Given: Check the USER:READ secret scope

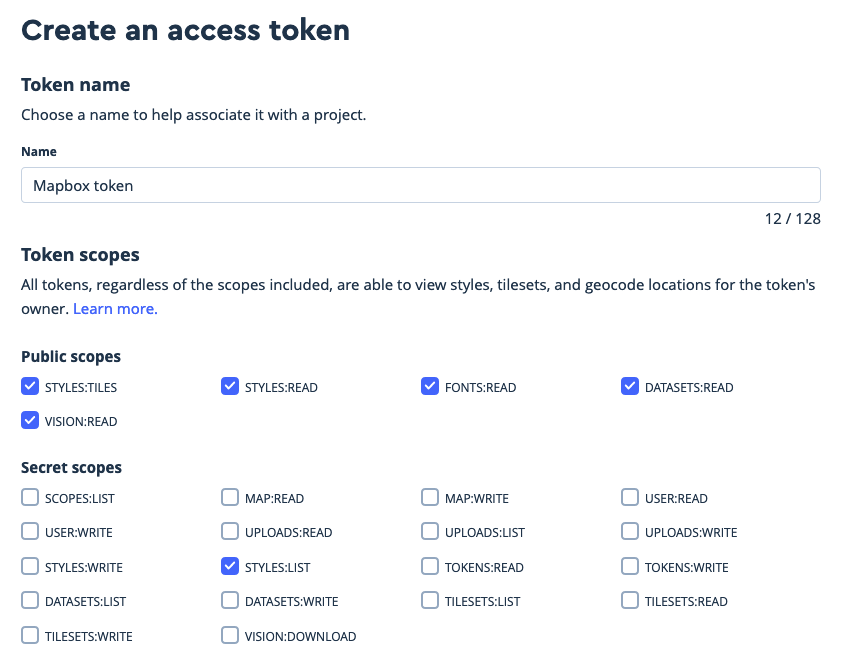Looking at the screenshot, I should (630, 497).
